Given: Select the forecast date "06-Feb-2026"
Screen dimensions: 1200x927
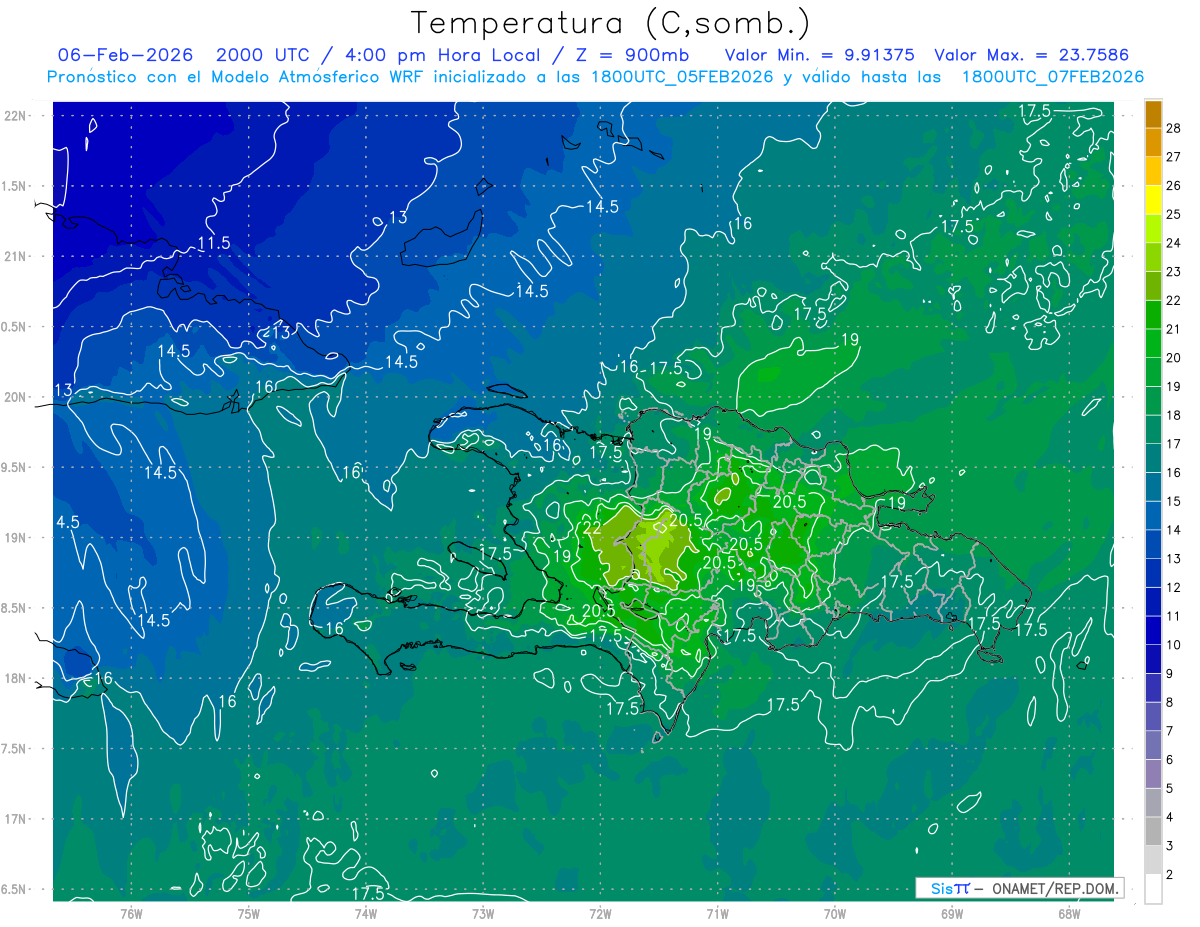Looking at the screenshot, I should coord(125,55).
